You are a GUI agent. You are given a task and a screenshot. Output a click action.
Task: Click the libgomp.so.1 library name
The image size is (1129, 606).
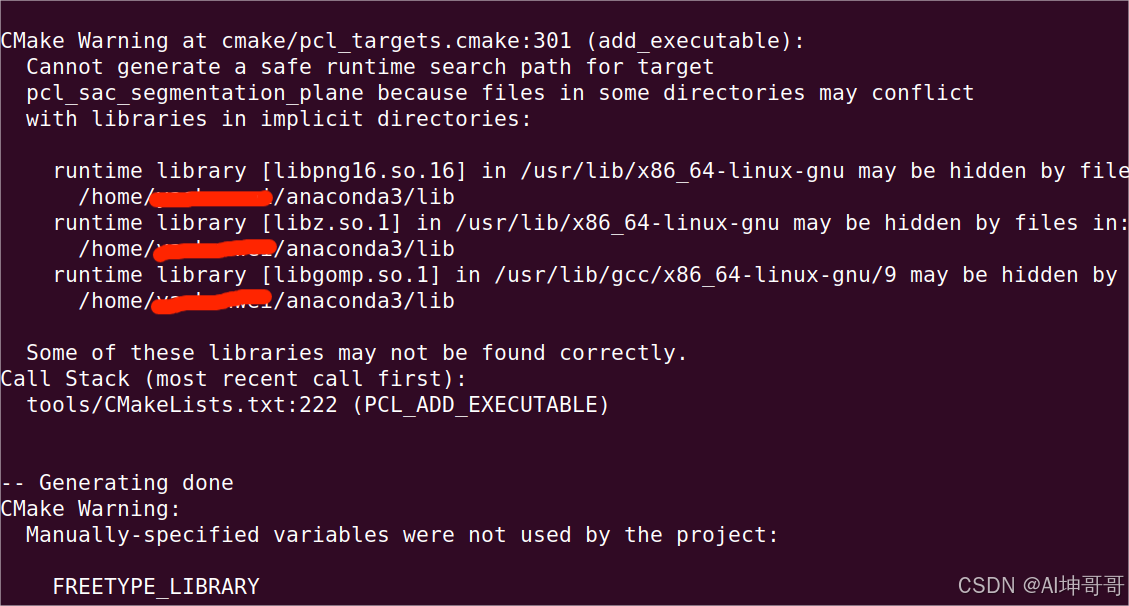click(351, 275)
